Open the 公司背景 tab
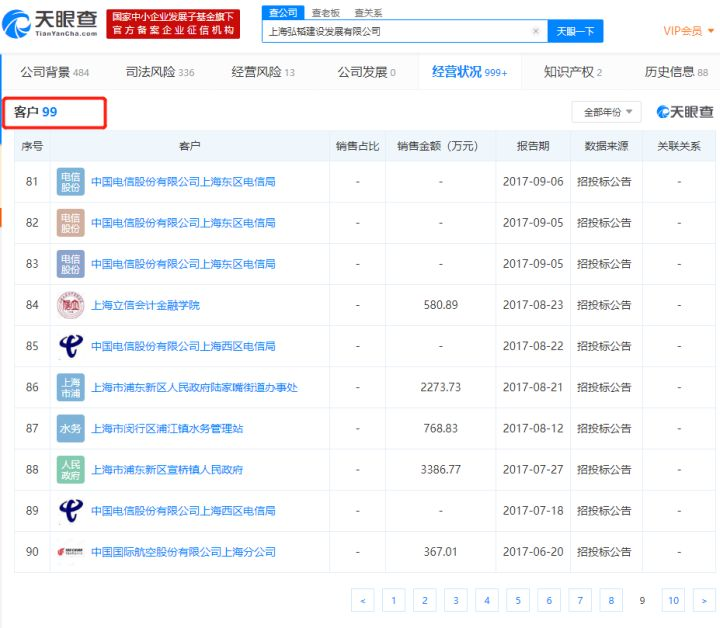720x628 pixels. click(54, 72)
